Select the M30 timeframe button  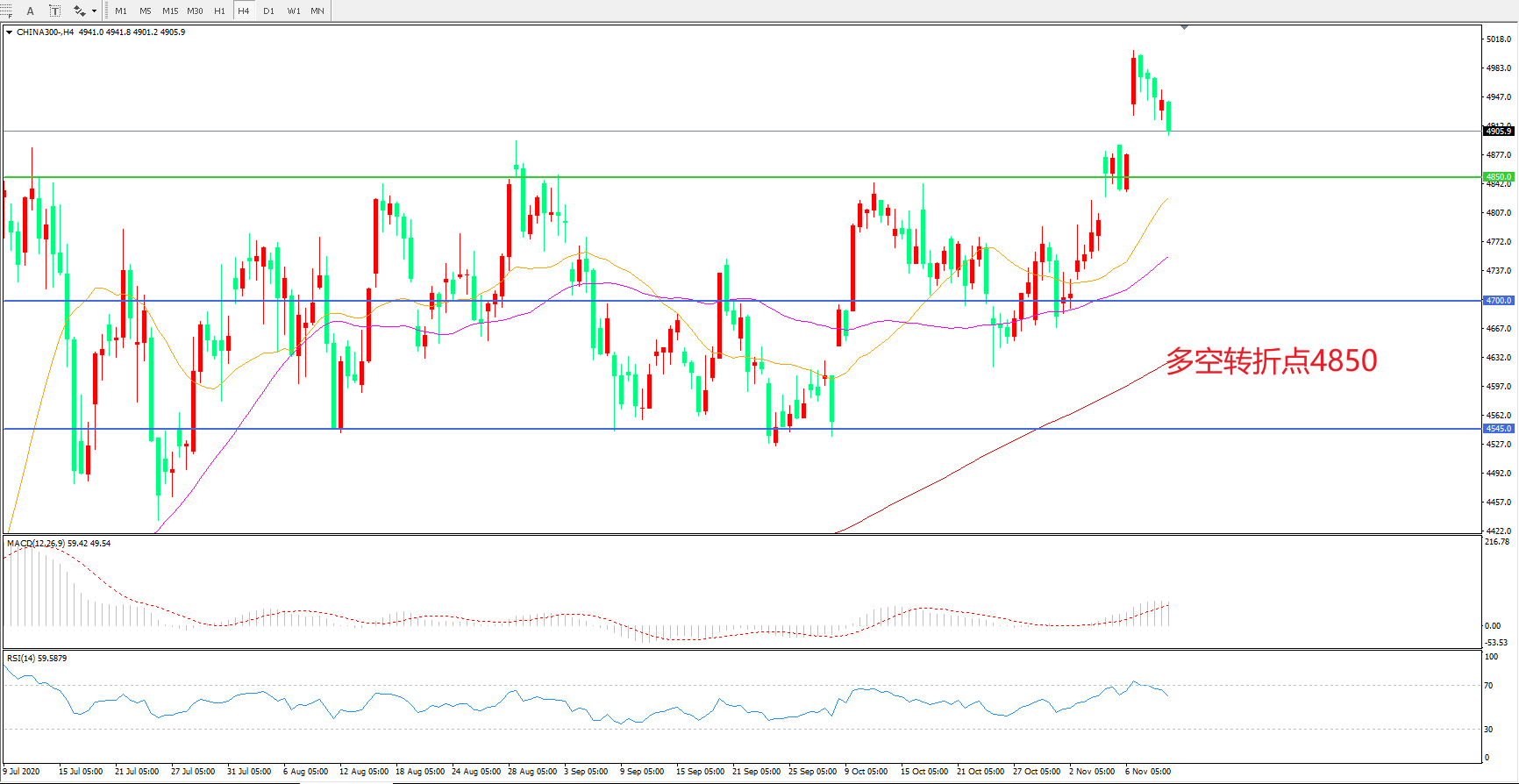(x=195, y=11)
